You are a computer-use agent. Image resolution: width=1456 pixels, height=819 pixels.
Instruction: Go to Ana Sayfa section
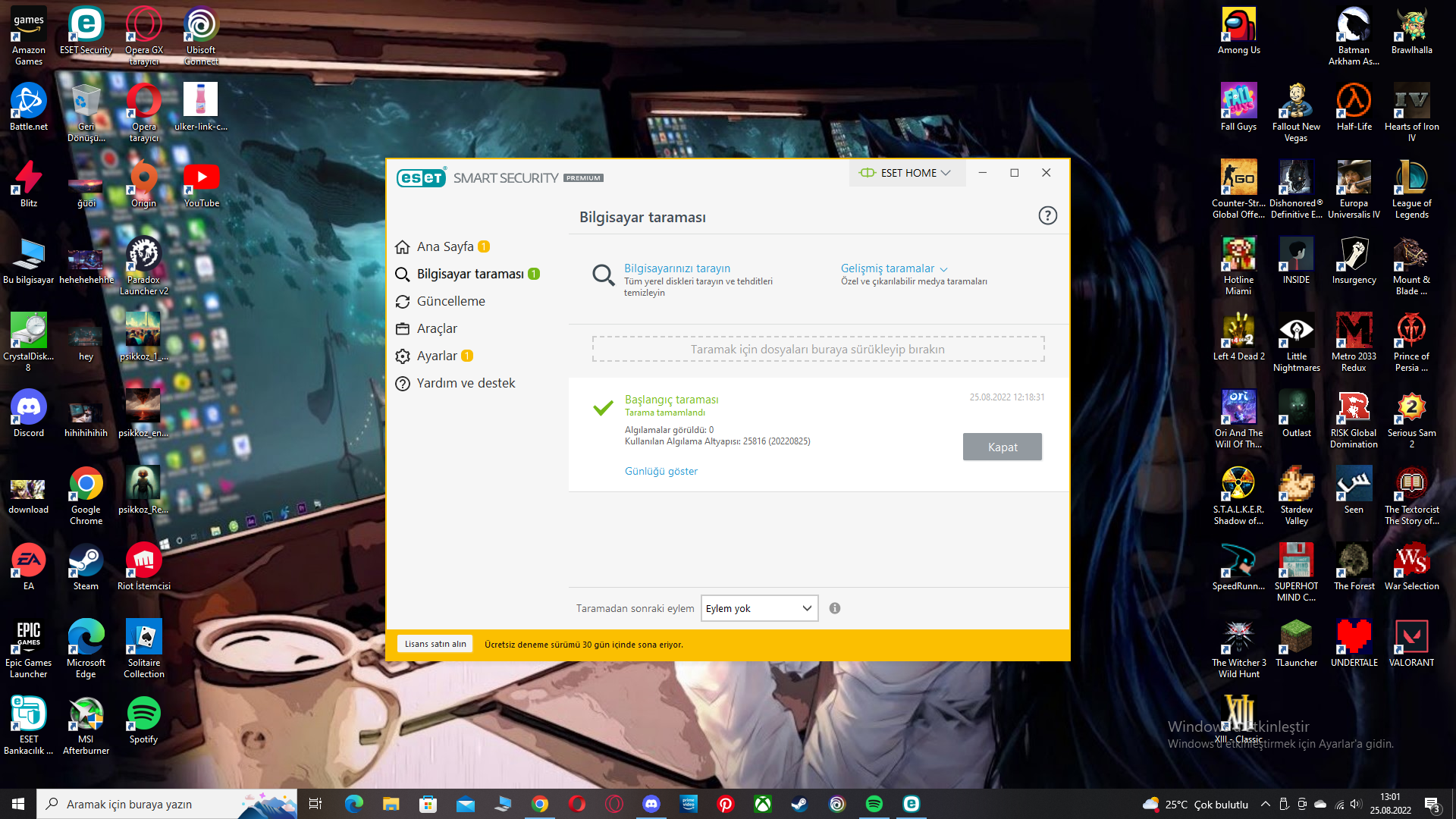(444, 246)
